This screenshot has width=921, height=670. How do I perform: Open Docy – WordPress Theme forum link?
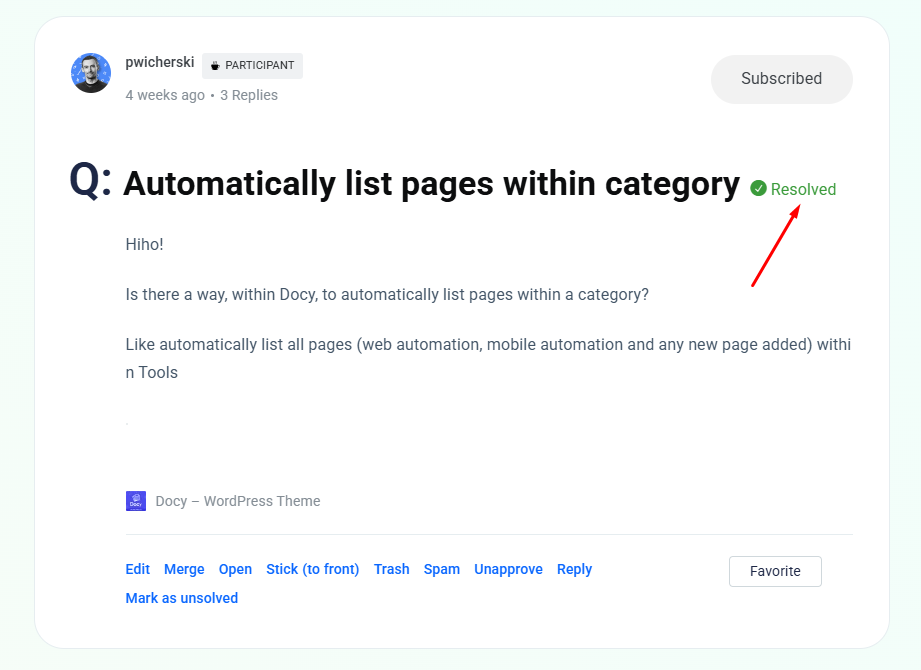pyautogui.click(x=238, y=501)
